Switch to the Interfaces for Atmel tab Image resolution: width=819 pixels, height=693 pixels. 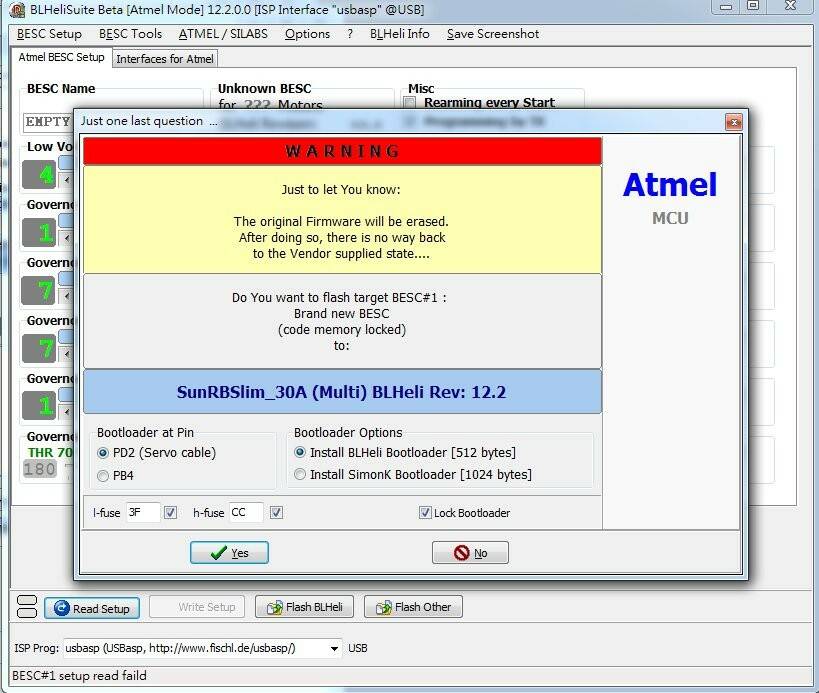(165, 59)
